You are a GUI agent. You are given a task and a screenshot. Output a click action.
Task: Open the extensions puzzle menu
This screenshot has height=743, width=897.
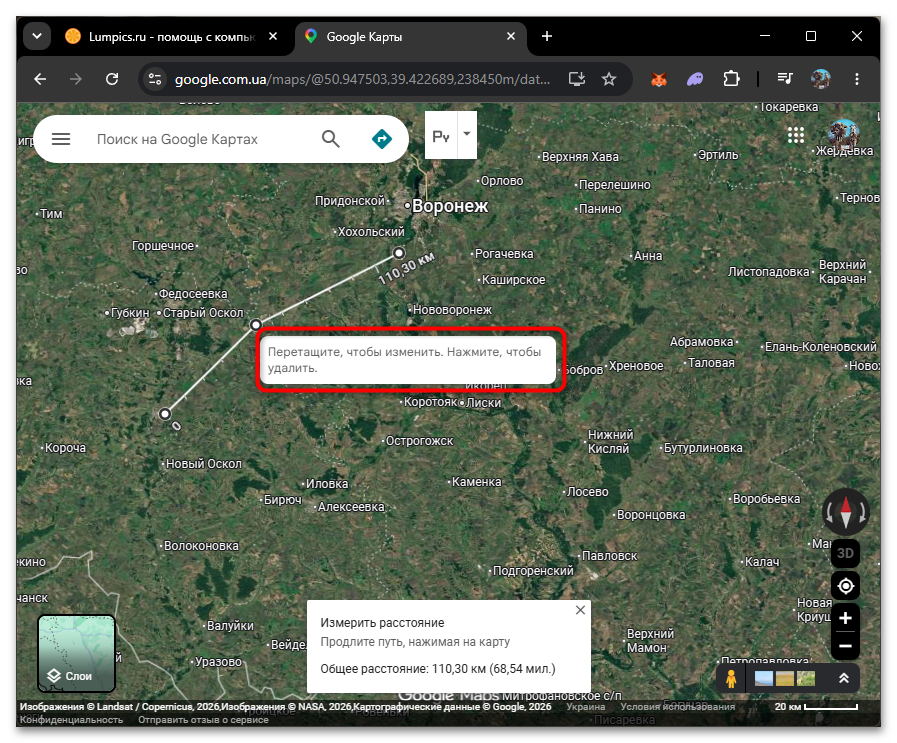[x=731, y=79]
